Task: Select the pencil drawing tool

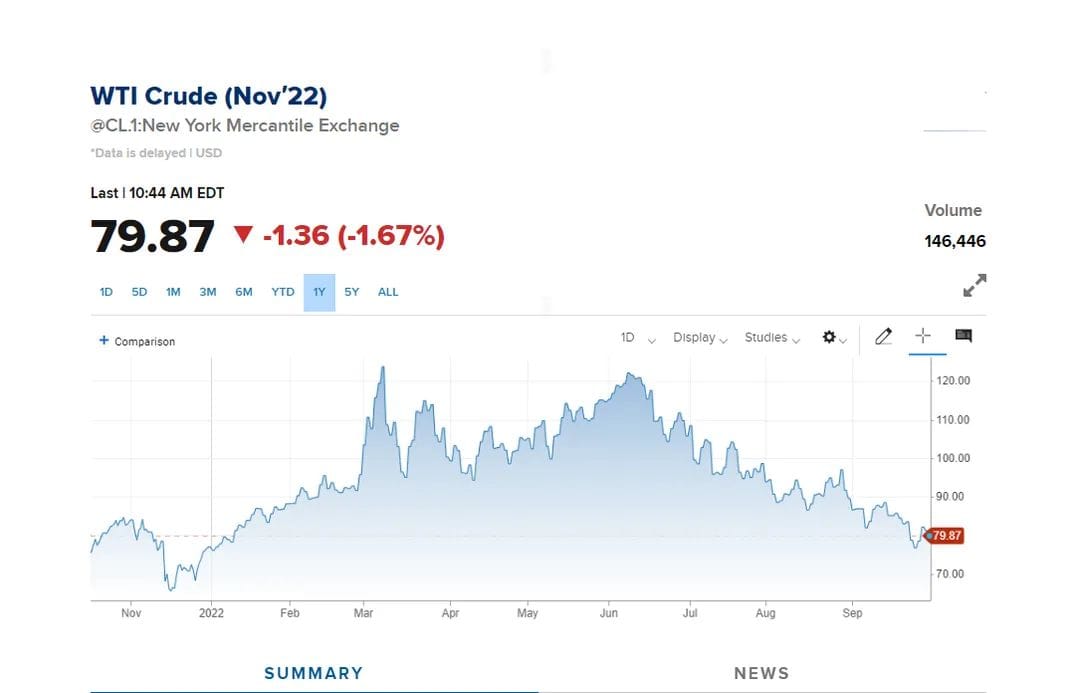Action: 883,337
